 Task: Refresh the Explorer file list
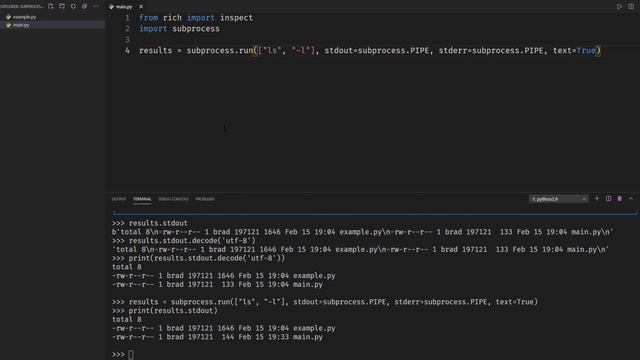coord(73,6)
